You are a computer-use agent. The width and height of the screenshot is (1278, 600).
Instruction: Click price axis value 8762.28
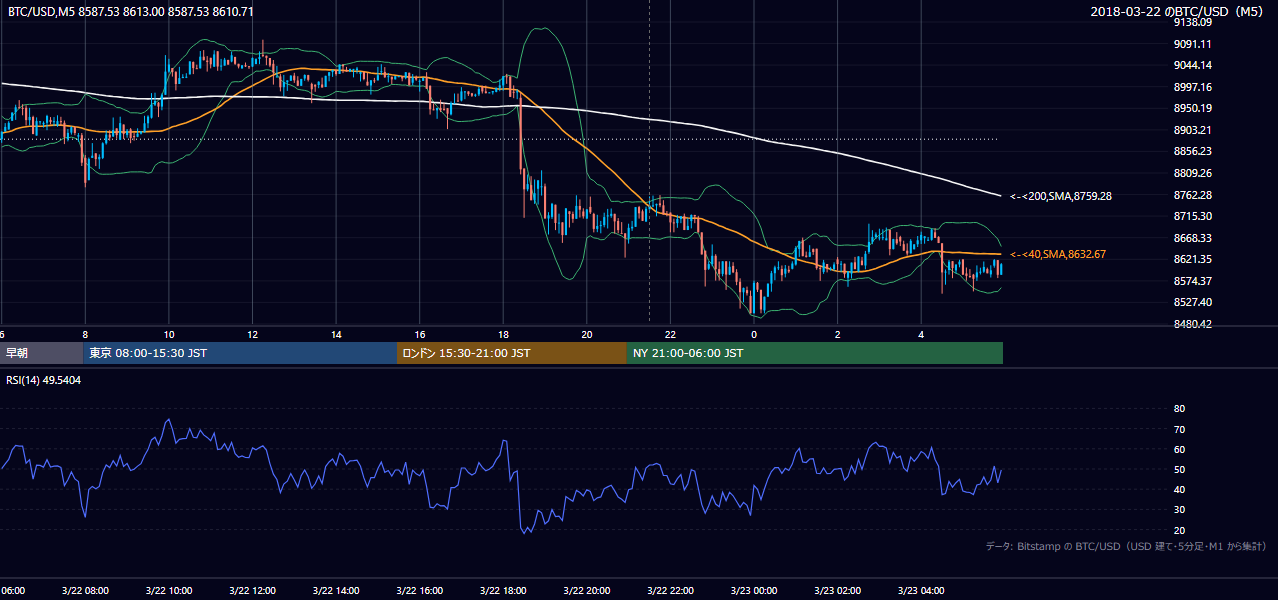(1191, 195)
